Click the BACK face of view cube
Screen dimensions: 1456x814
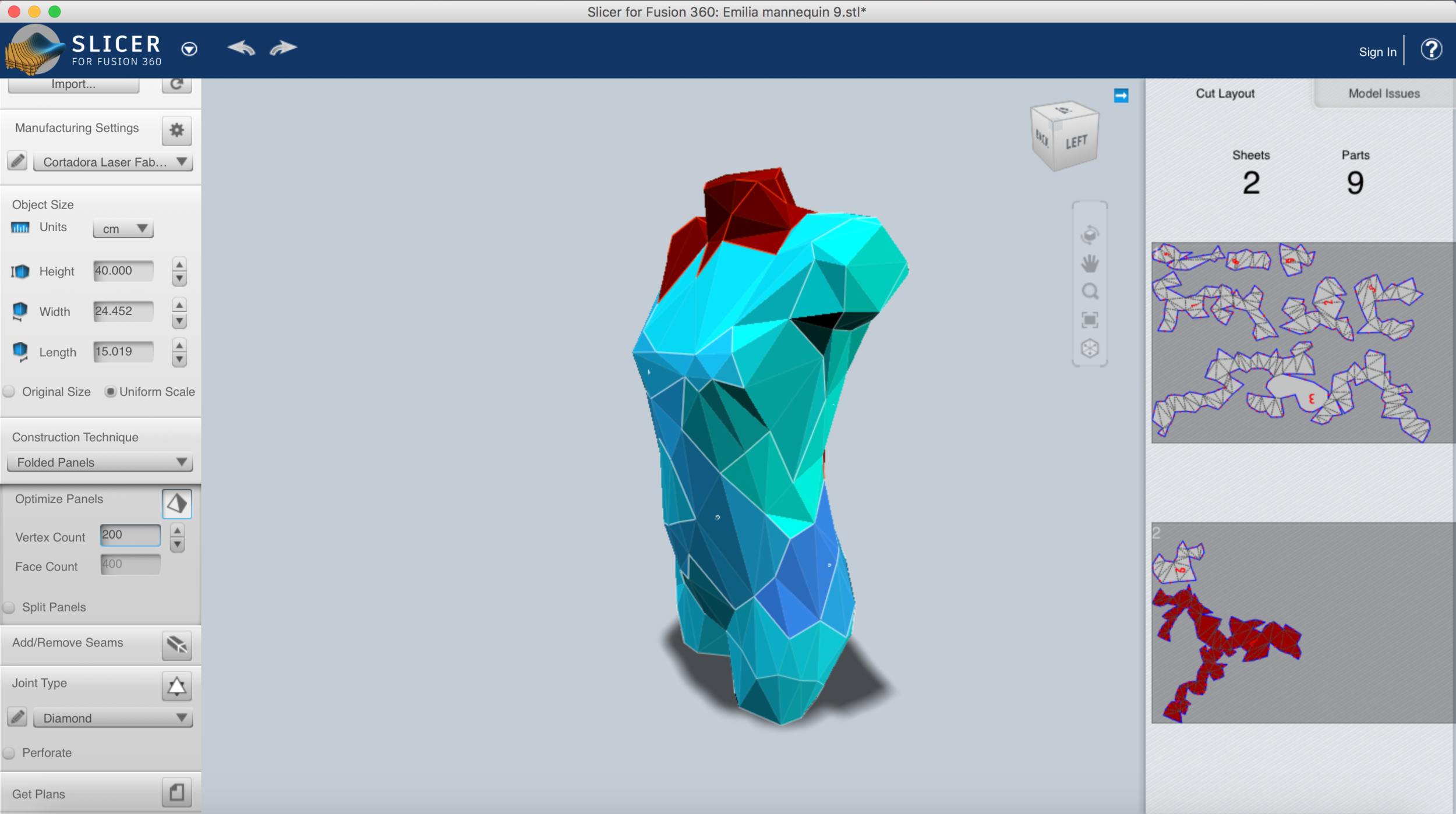click(1042, 139)
